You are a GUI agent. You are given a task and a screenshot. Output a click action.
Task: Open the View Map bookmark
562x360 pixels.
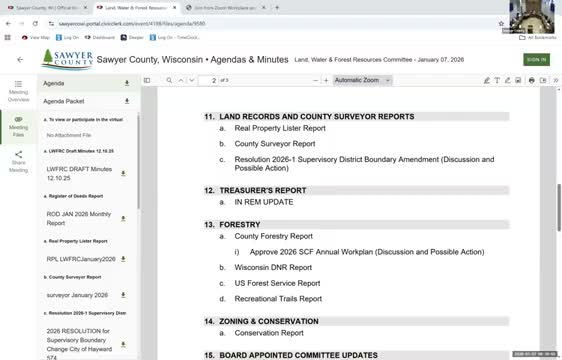coord(35,37)
